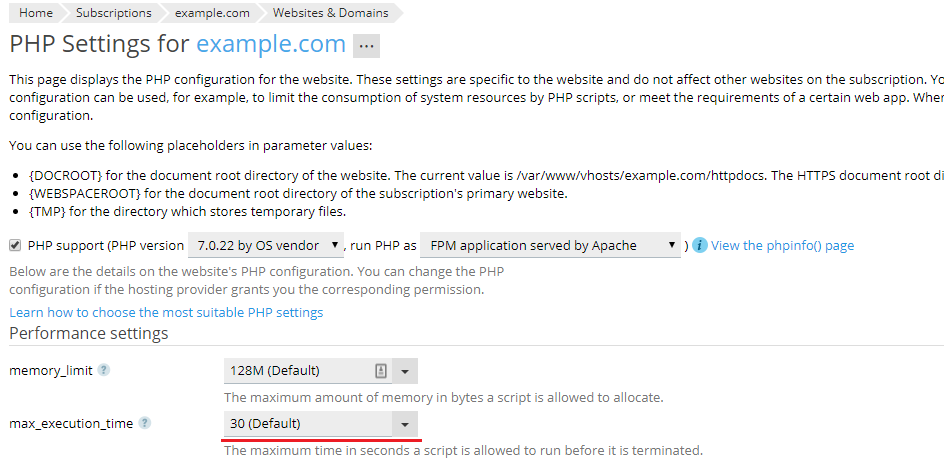Enable or disable the PHP support checkbox
Viewport: 944px width, 463px height.
point(15,245)
